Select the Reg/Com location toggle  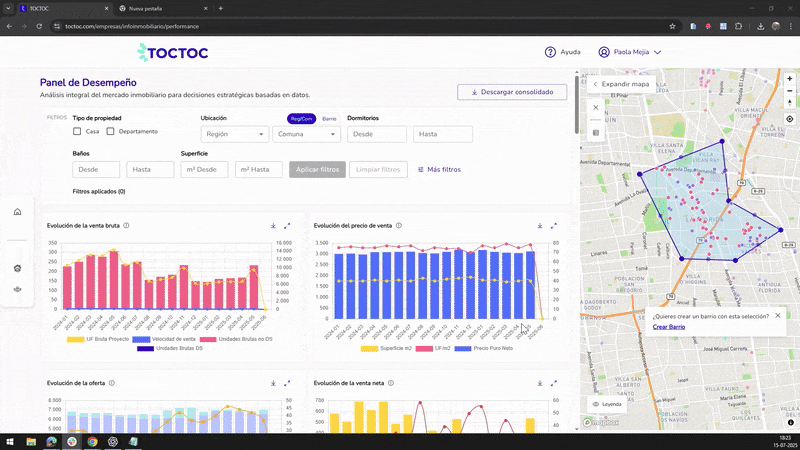coord(301,119)
